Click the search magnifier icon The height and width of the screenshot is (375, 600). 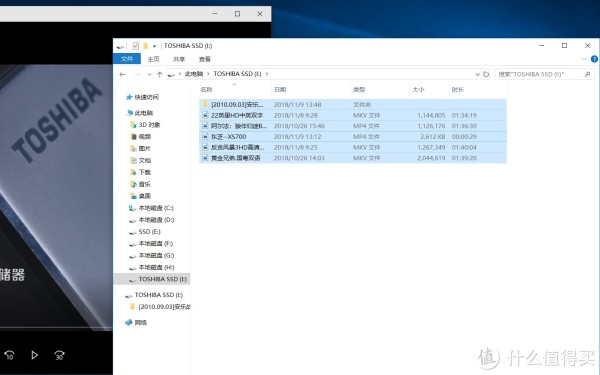[587, 74]
